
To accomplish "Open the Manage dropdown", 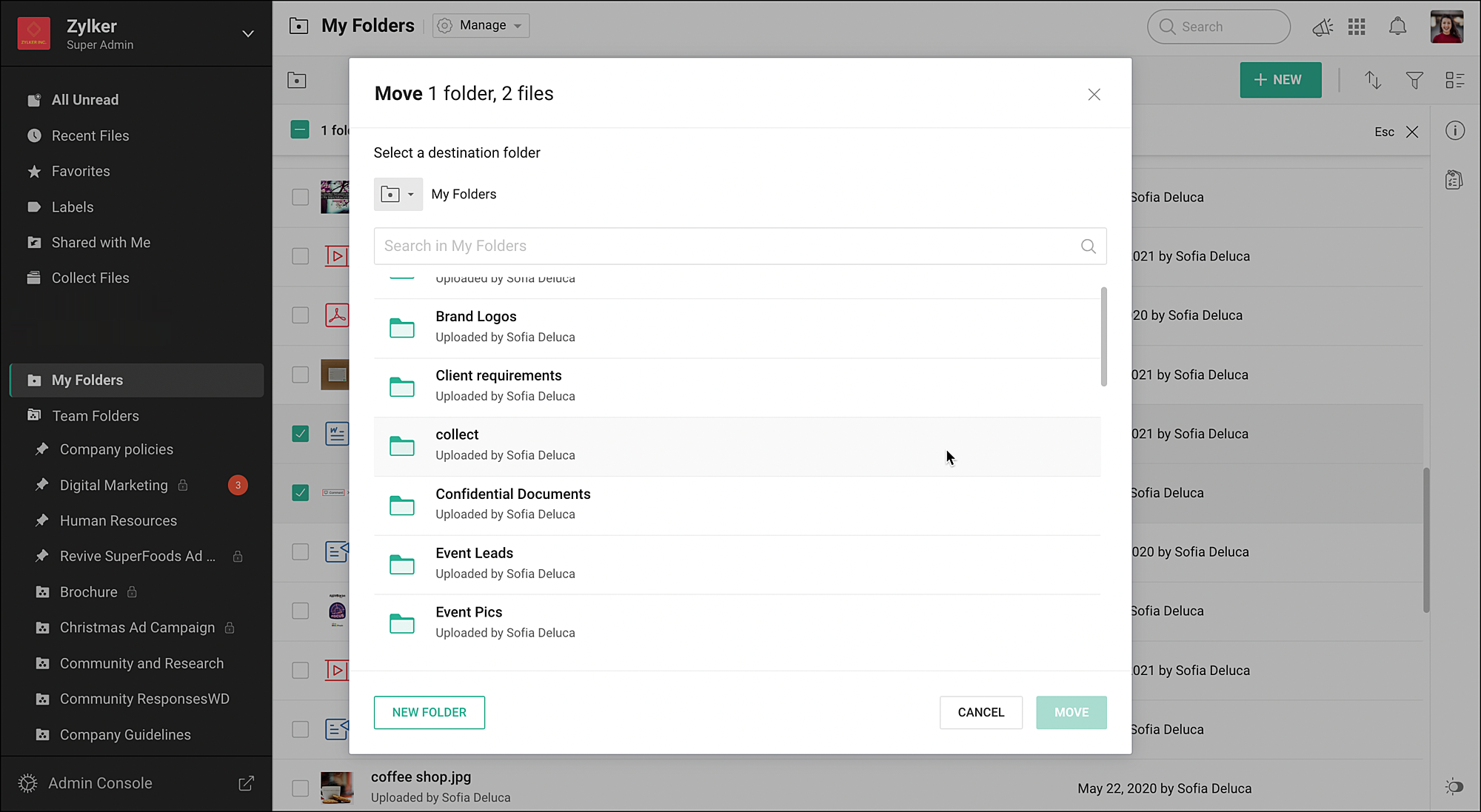I will [481, 26].
